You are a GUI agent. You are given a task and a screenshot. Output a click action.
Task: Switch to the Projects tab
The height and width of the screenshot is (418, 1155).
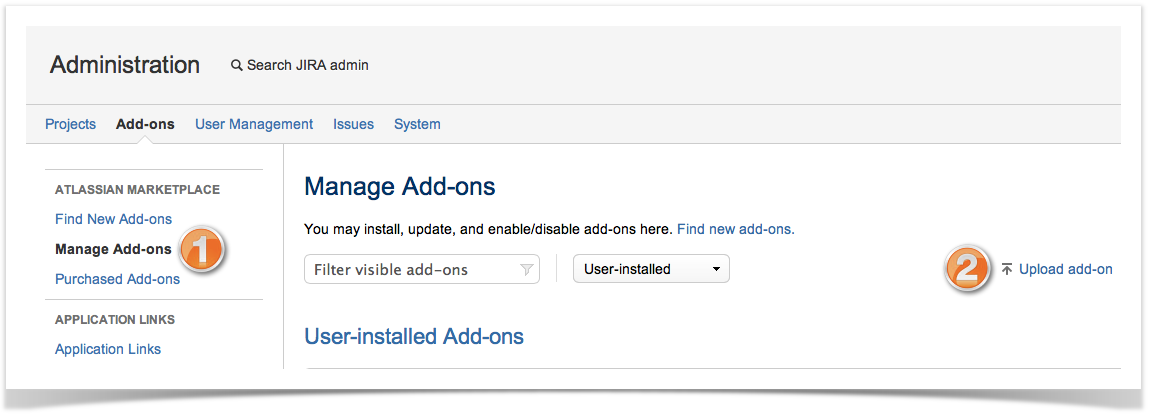pos(70,124)
